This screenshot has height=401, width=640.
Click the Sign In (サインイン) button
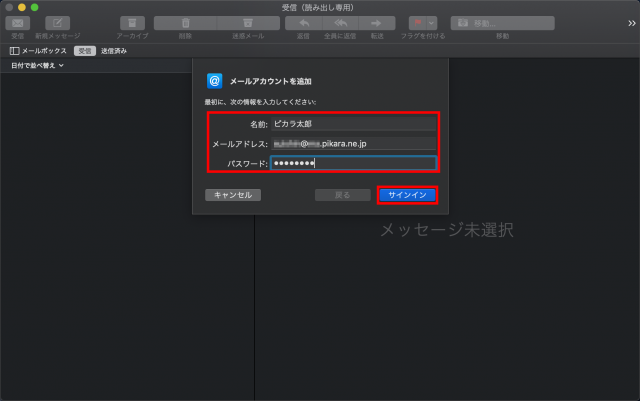click(407, 195)
